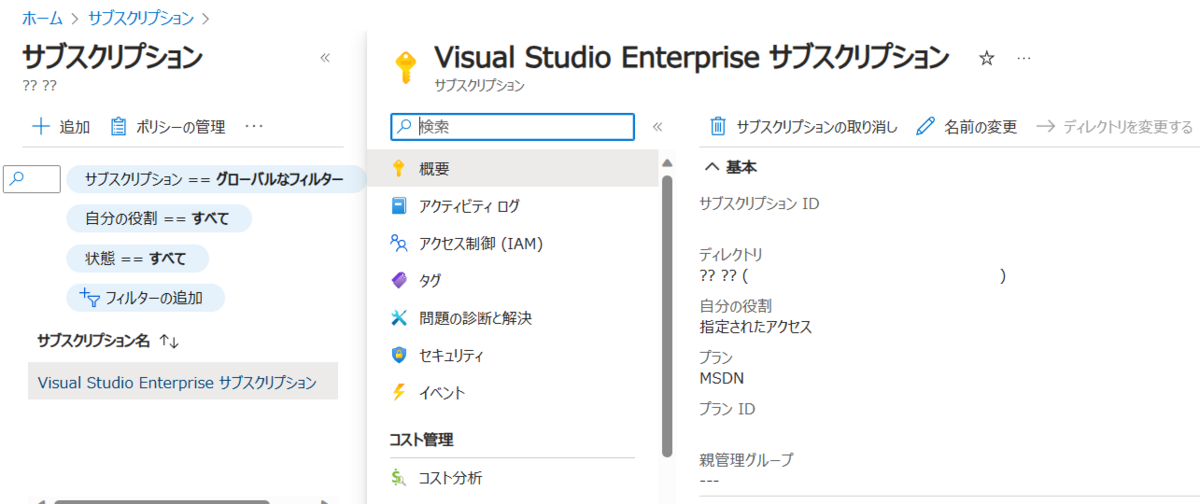The image size is (1200, 504).
Task: Collapse the 基本 essentials section
Action: pyautogui.click(x=712, y=167)
